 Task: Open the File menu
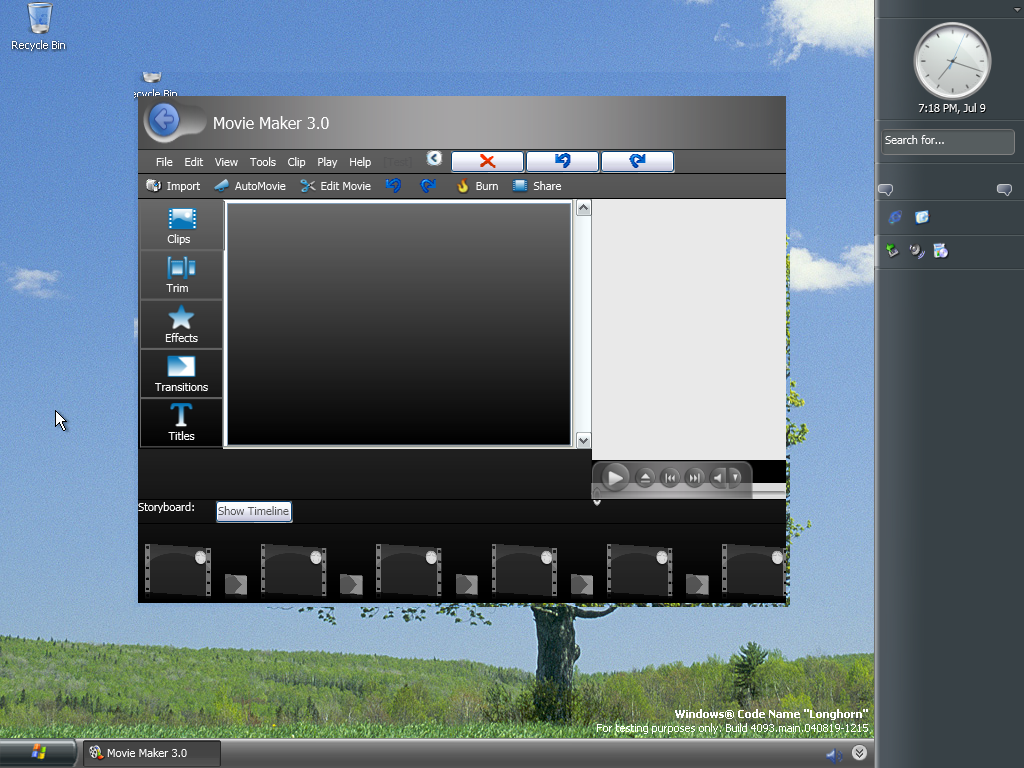tap(164, 162)
